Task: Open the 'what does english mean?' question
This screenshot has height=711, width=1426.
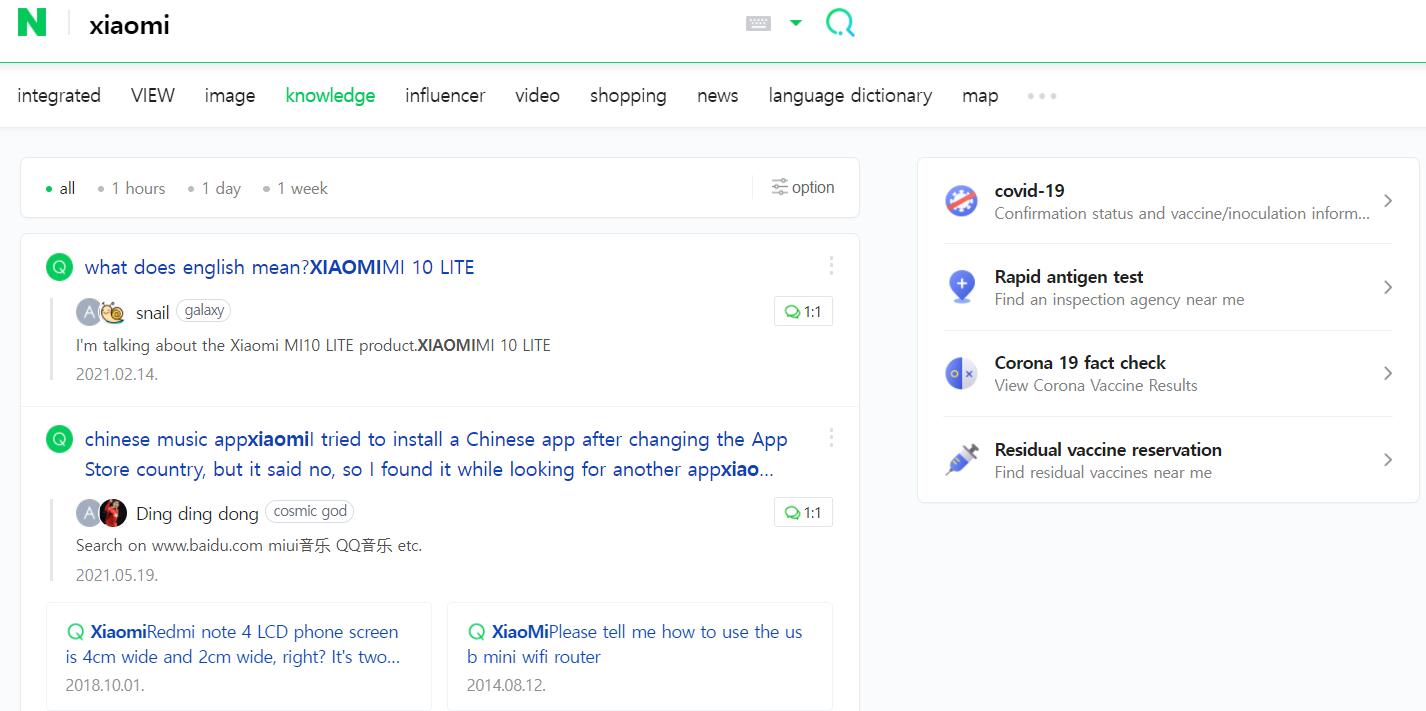Action: click(280, 267)
